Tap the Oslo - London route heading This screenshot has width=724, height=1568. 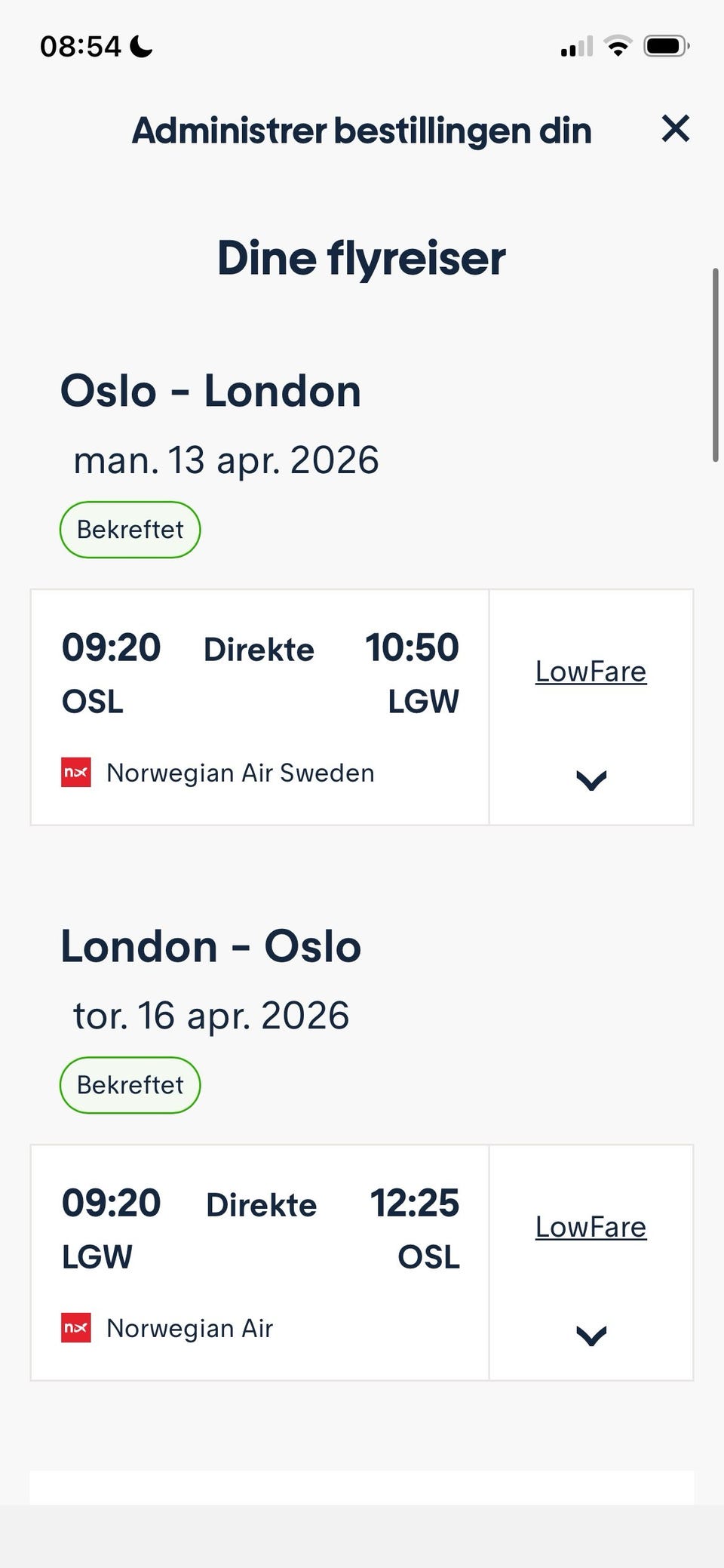coord(210,391)
